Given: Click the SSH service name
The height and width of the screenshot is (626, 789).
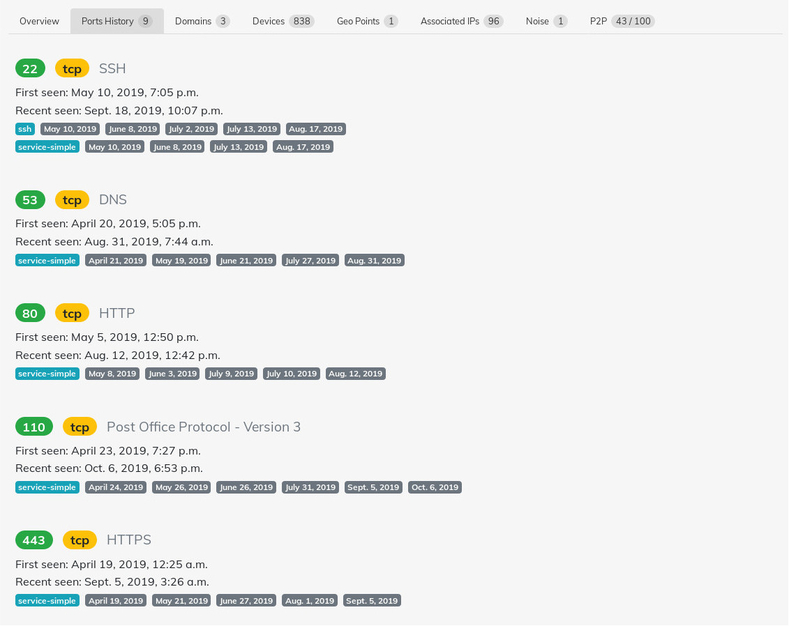Looking at the screenshot, I should click(112, 68).
